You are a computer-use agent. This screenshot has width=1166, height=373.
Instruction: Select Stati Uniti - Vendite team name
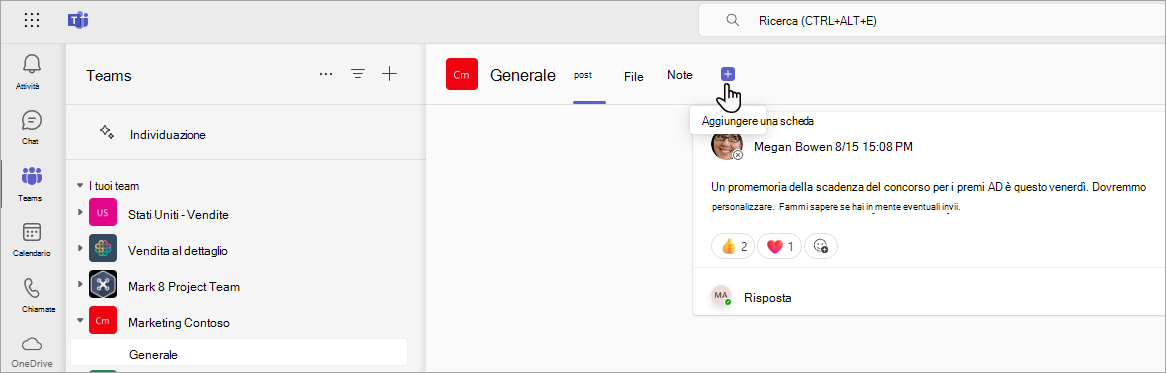click(x=178, y=215)
